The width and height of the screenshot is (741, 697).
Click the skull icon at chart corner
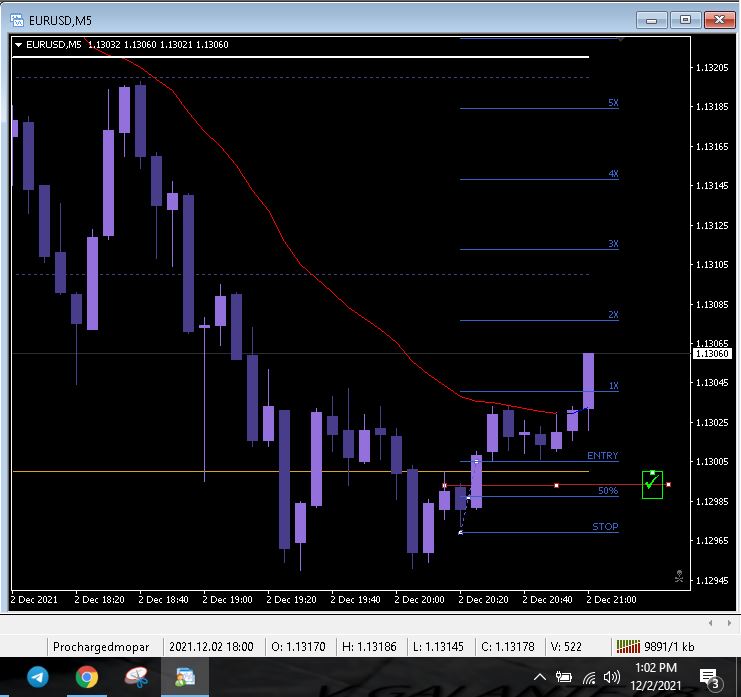tap(679, 576)
